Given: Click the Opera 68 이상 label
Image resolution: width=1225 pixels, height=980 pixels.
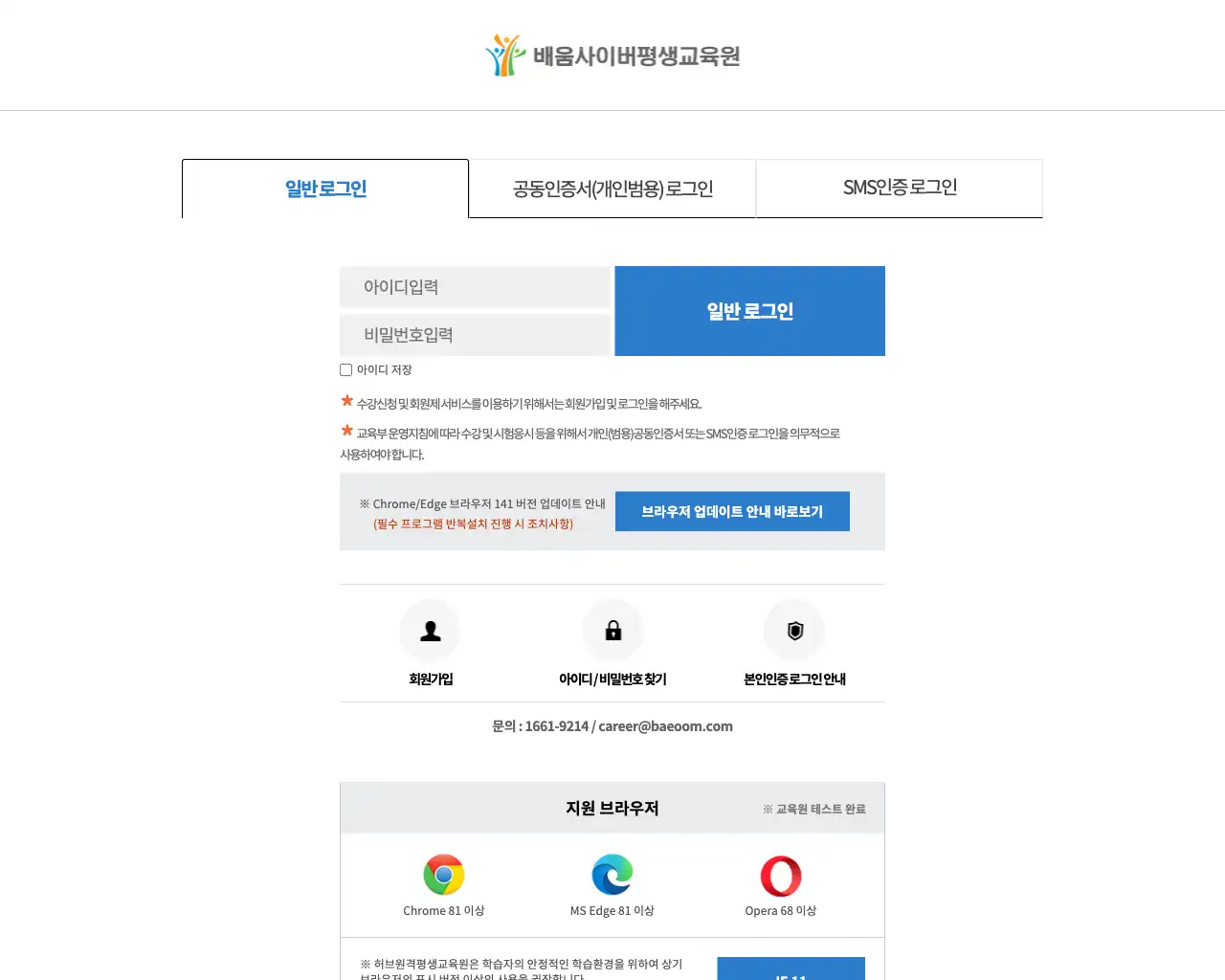Looking at the screenshot, I should click(x=781, y=911).
